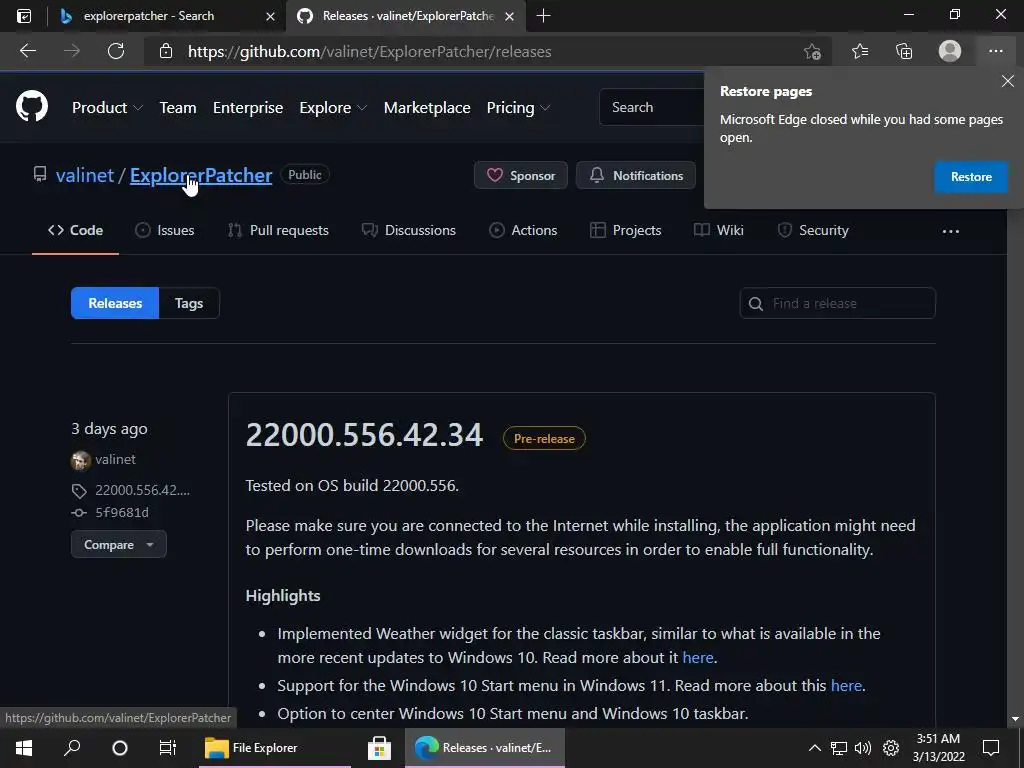Click the Edge profile avatar

[x=950, y=51]
